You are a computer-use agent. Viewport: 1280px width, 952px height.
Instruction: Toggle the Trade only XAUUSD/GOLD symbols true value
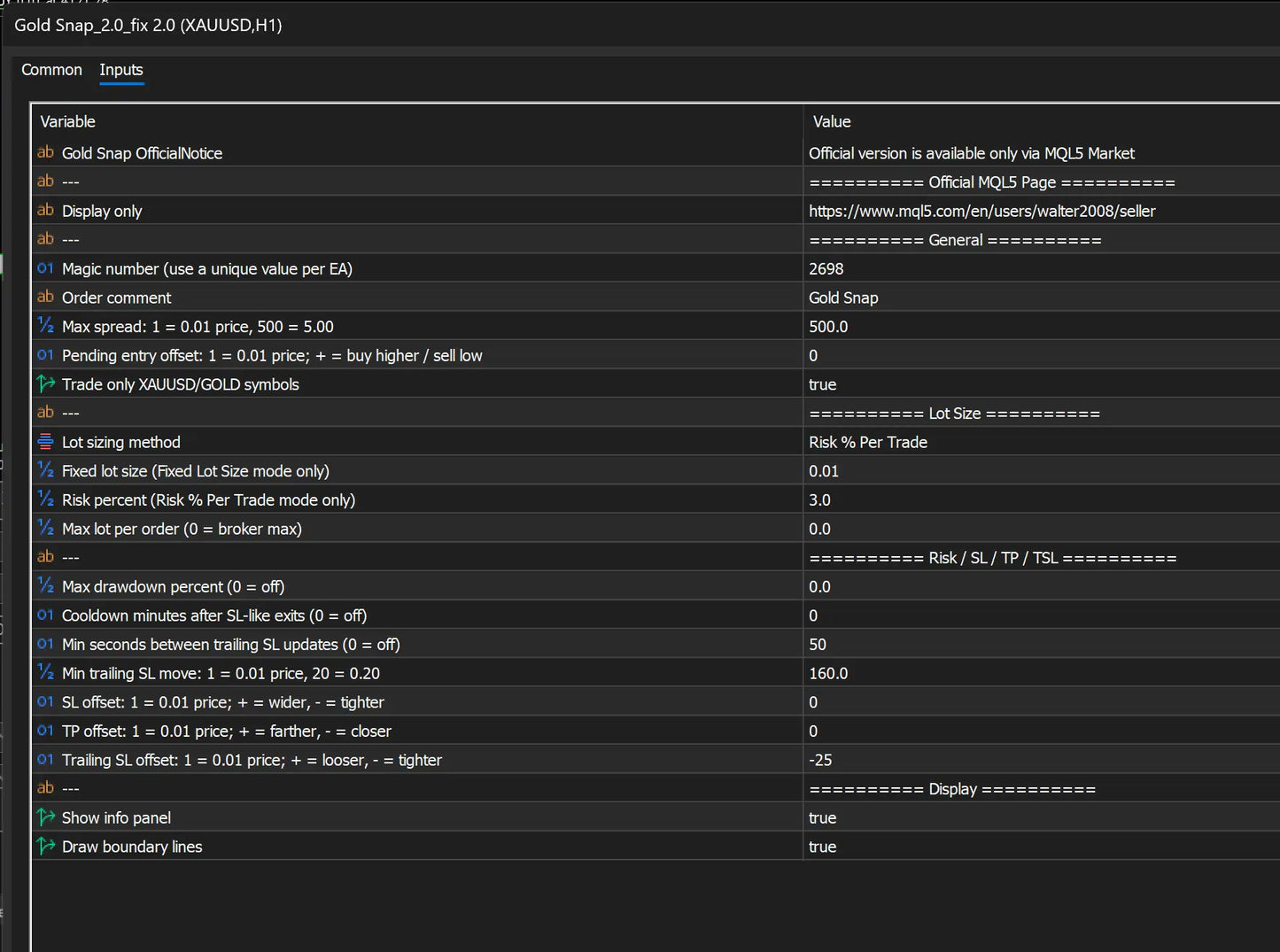click(x=1041, y=384)
